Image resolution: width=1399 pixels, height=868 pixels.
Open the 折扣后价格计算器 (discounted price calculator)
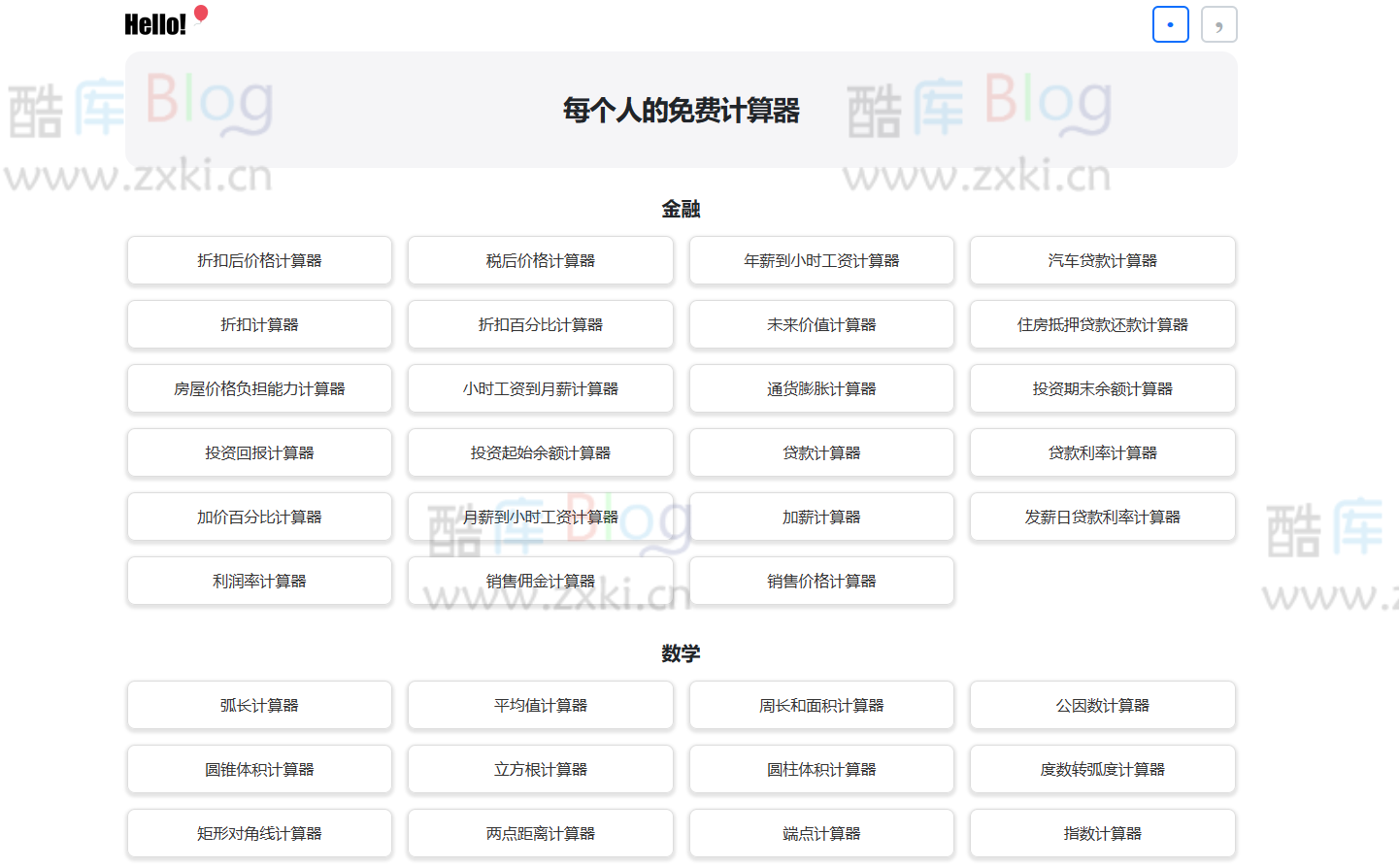[x=259, y=260]
